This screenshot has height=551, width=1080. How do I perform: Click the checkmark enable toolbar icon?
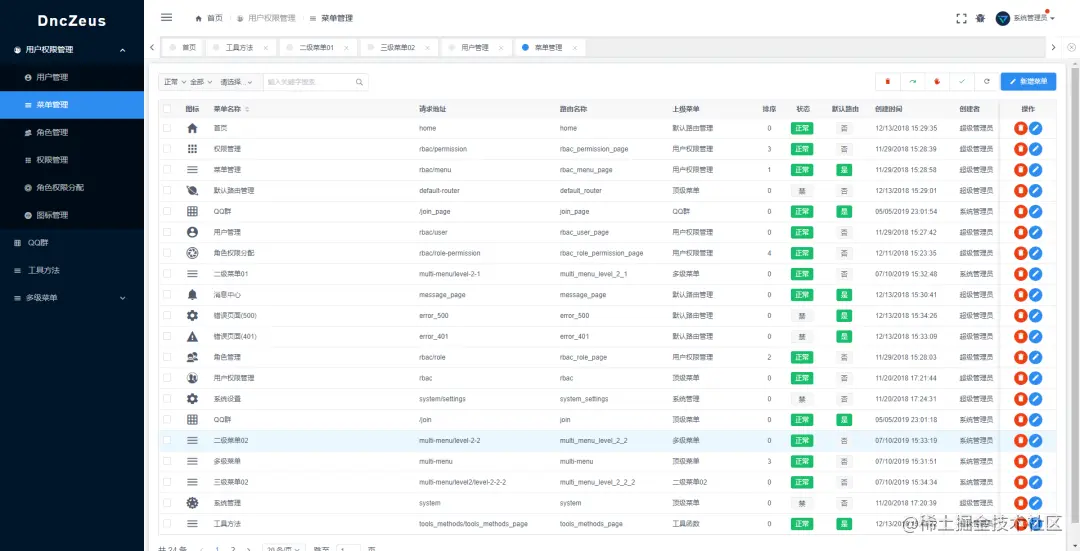point(962,81)
